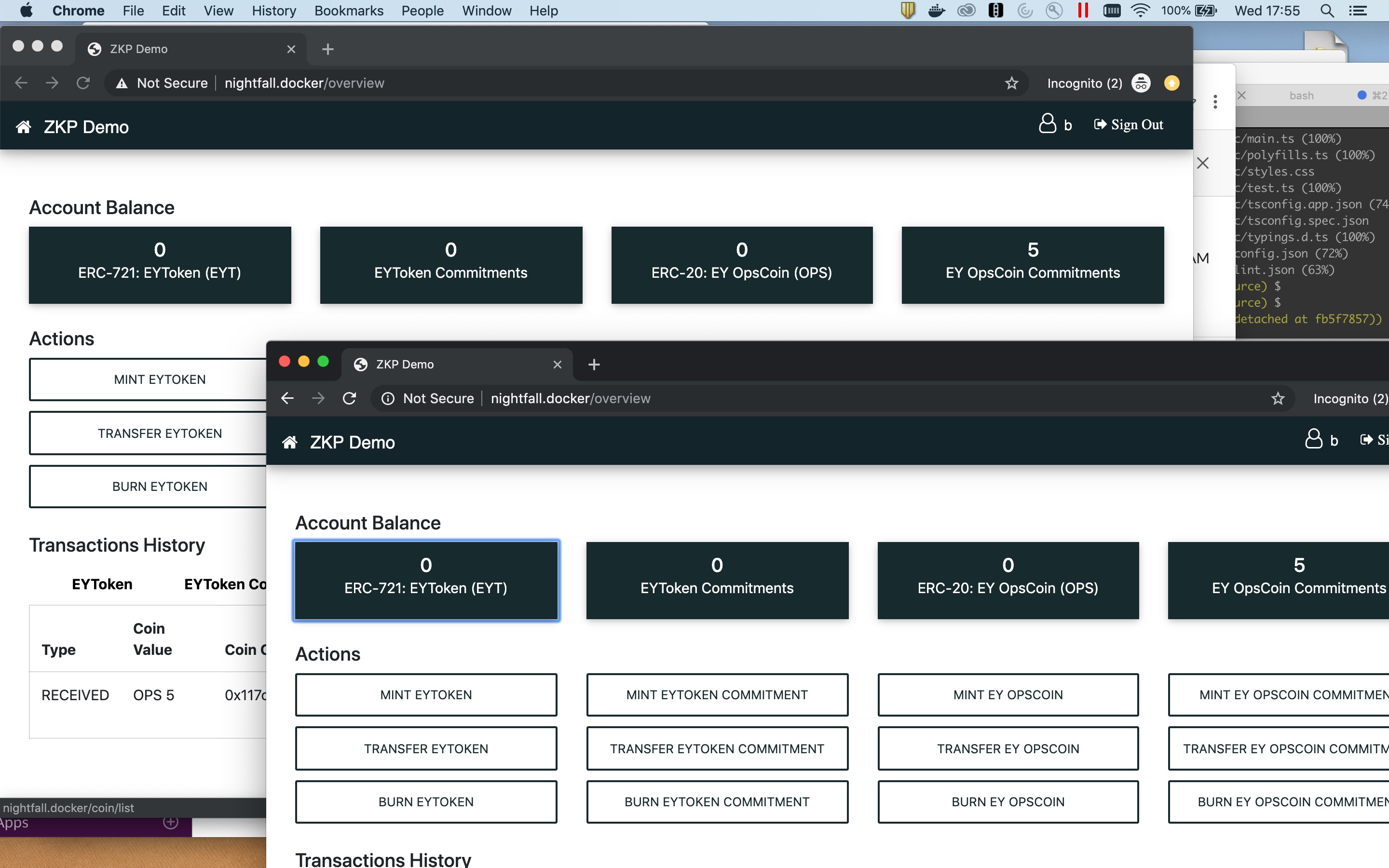Click BURN EY OPSCOIN button
1389x868 pixels.
point(1008,802)
